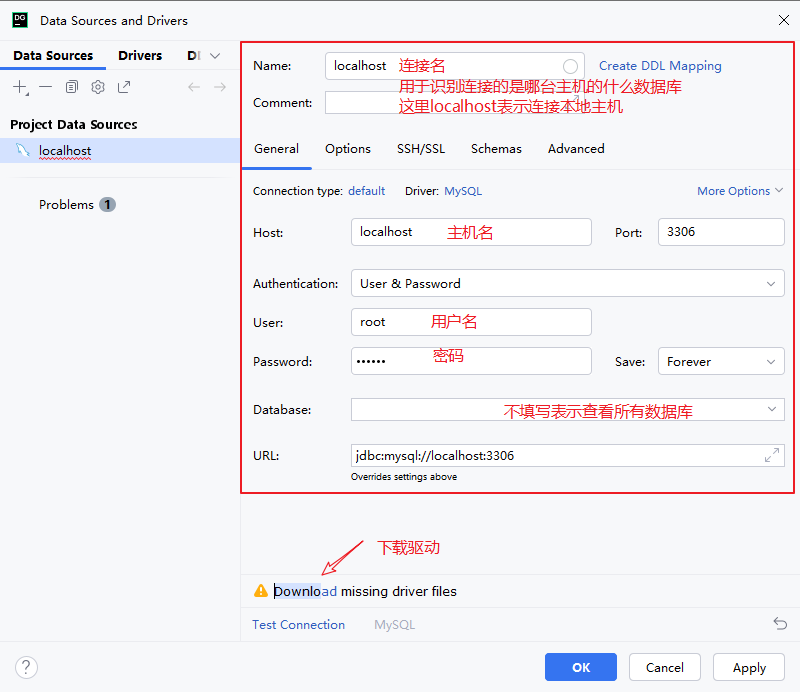Screen dimensions: 800x692
Task: Open the Database dropdown list
Action: tap(772, 409)
